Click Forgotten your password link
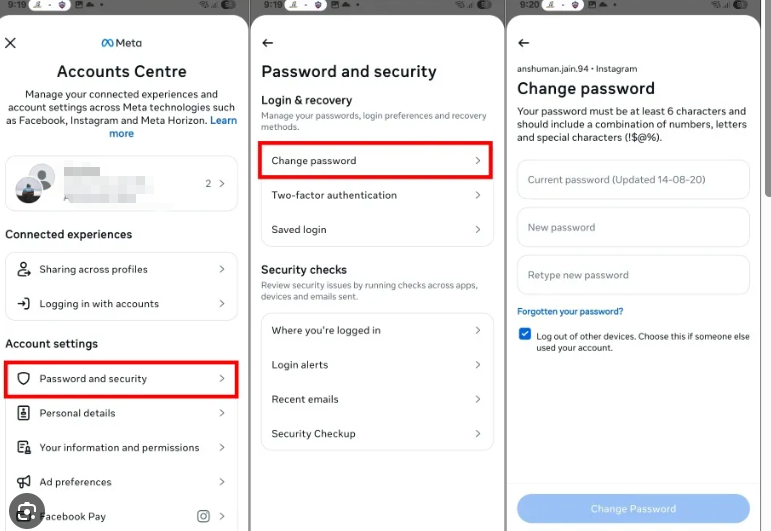 570,312
